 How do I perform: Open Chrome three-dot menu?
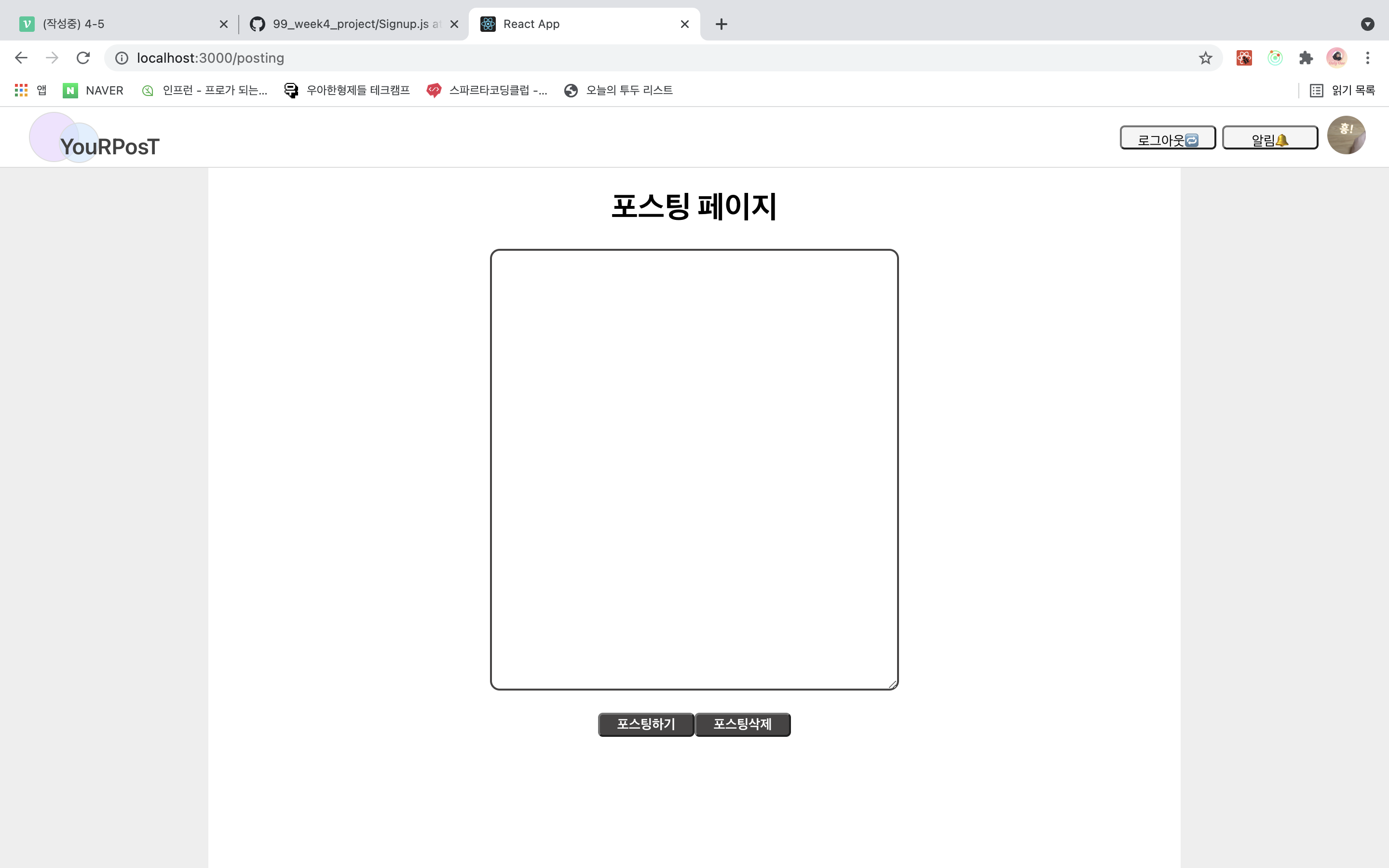point(1367,58)
